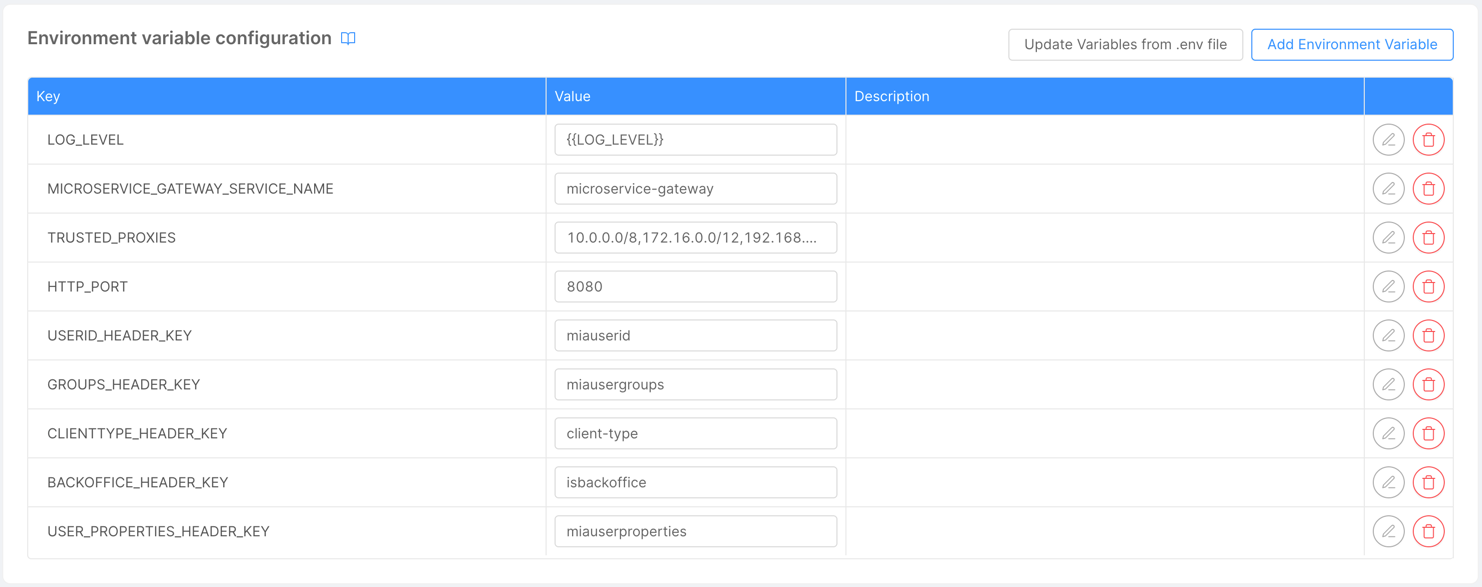Select the HTTP_PORT value field
Screen dimensions: 1482x587
696,286
